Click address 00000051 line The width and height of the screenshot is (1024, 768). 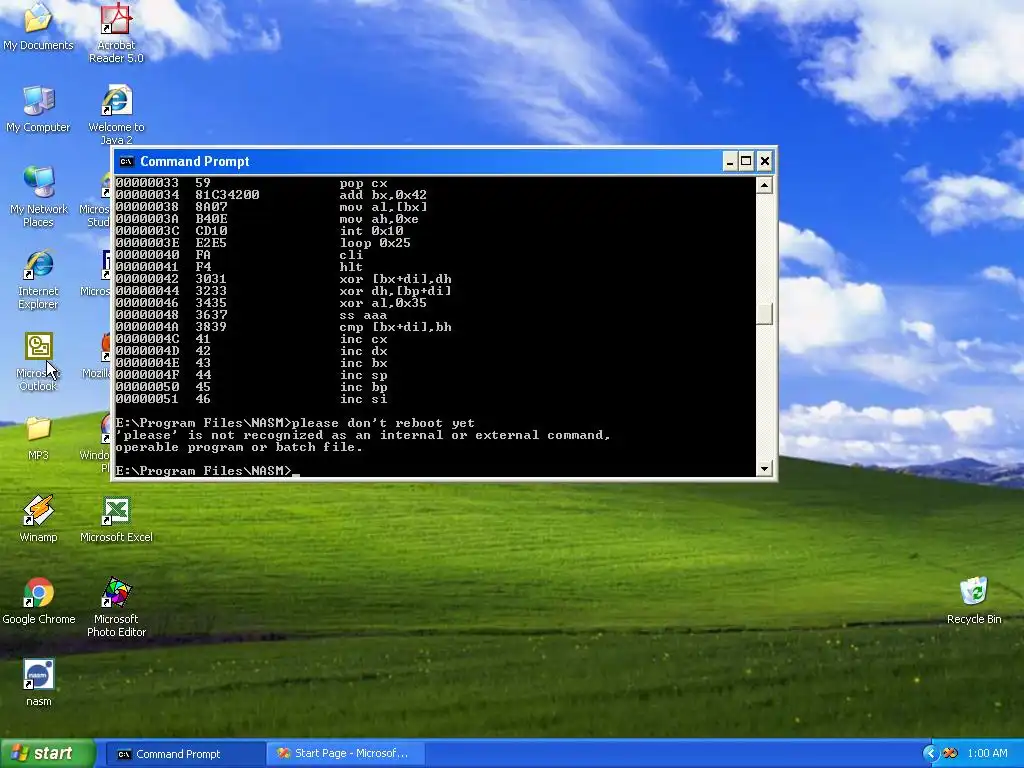point(252,399)
